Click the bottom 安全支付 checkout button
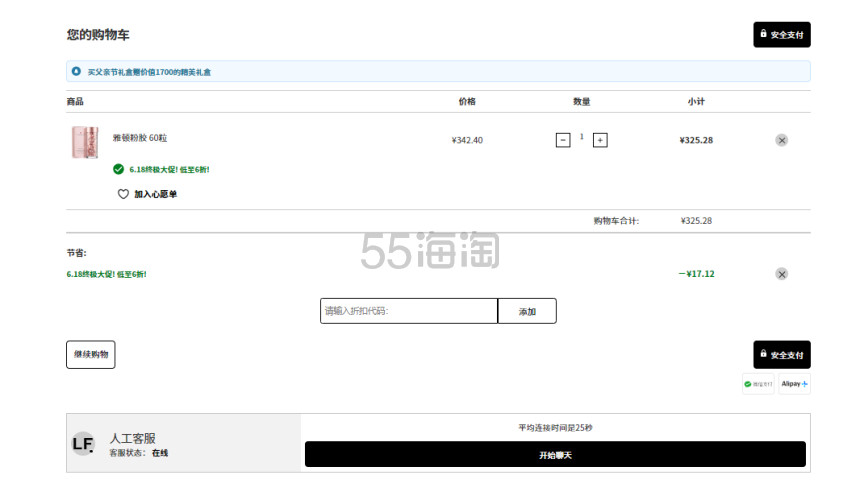This screenshot has height=500, width=860. (782, 355)
